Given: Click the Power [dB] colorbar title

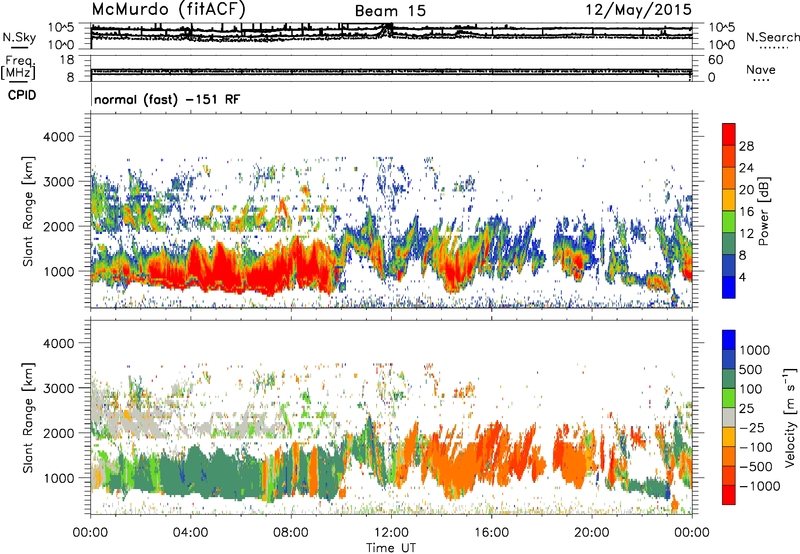Looking at the screenshot, I should coord(764,211).
